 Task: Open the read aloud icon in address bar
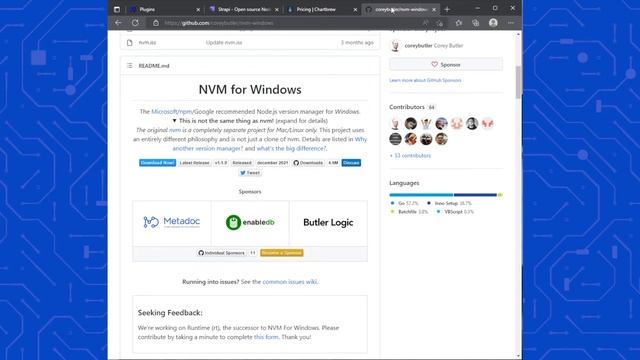(425, 23)
